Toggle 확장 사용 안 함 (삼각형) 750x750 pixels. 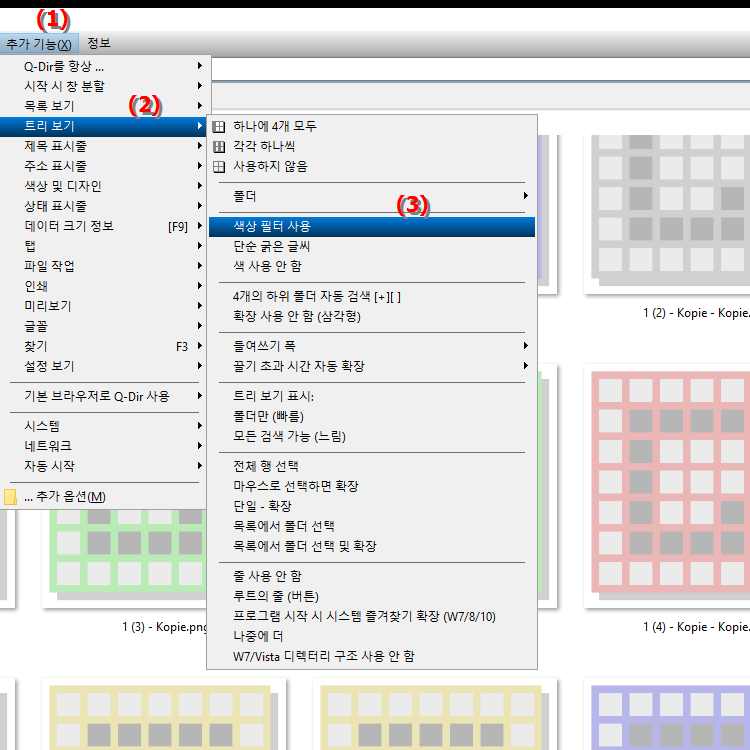(x=372, y=317)
